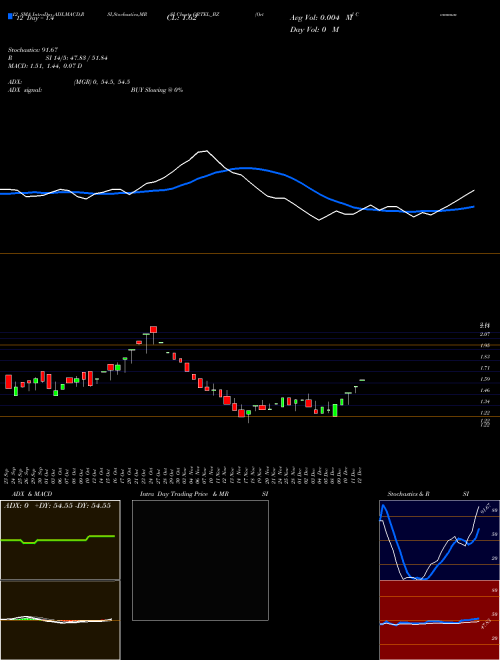
Task: Click the price label 2.07 on the axis
Action: 485,334
